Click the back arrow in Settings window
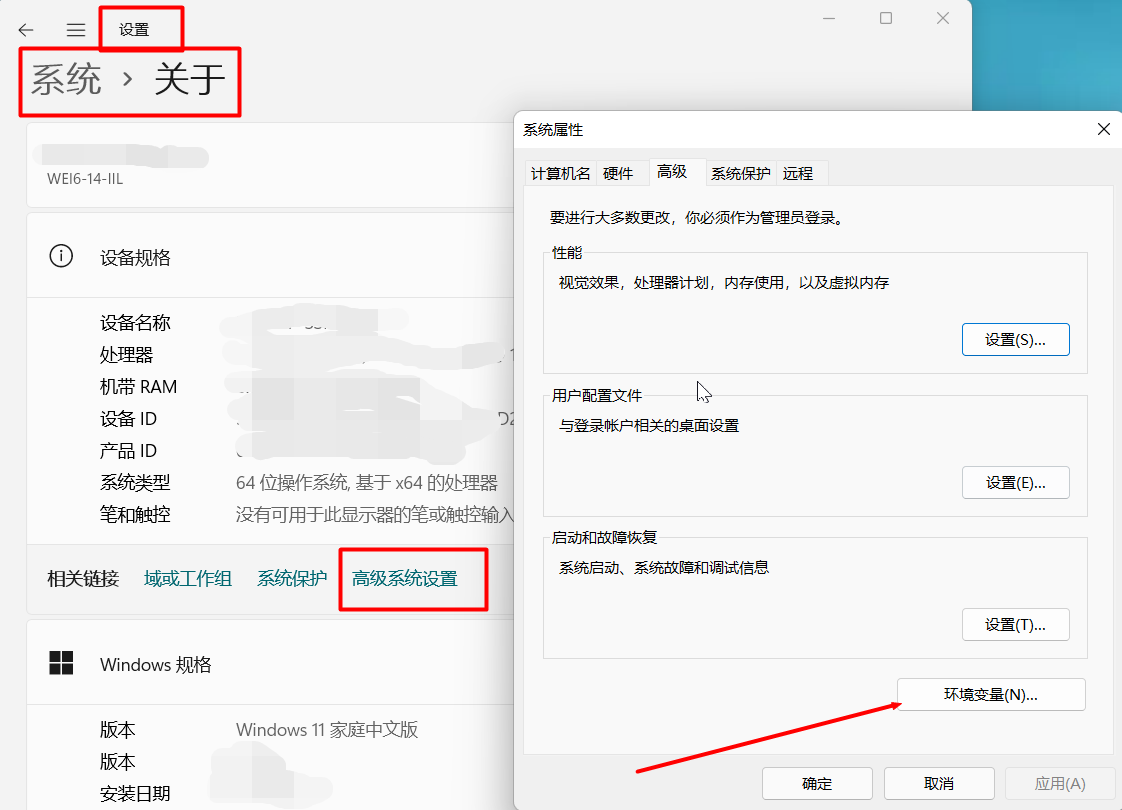The height and width of the screenshot is (810, 1122). coord(26,30)
